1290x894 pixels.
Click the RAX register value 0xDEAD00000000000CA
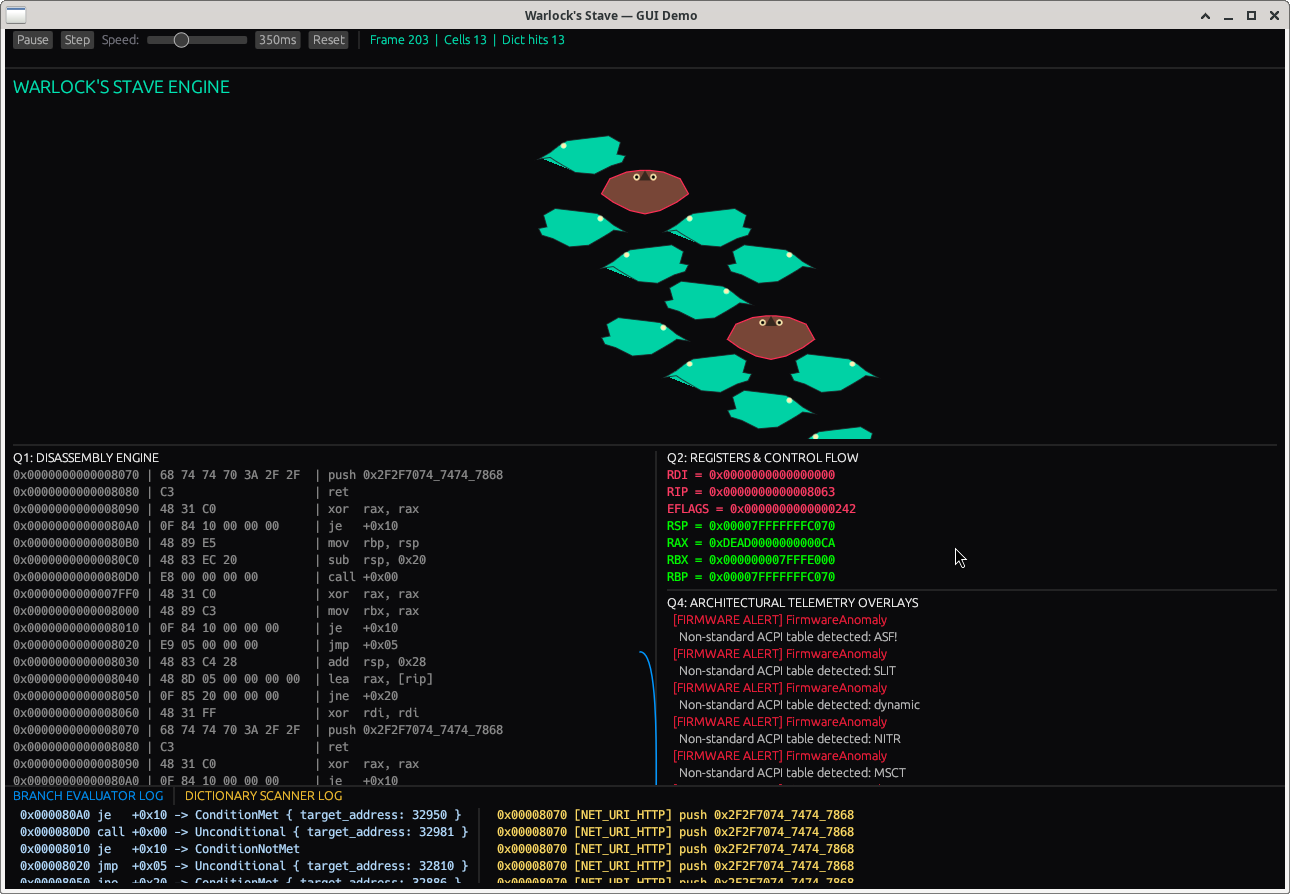pos(751,543)
